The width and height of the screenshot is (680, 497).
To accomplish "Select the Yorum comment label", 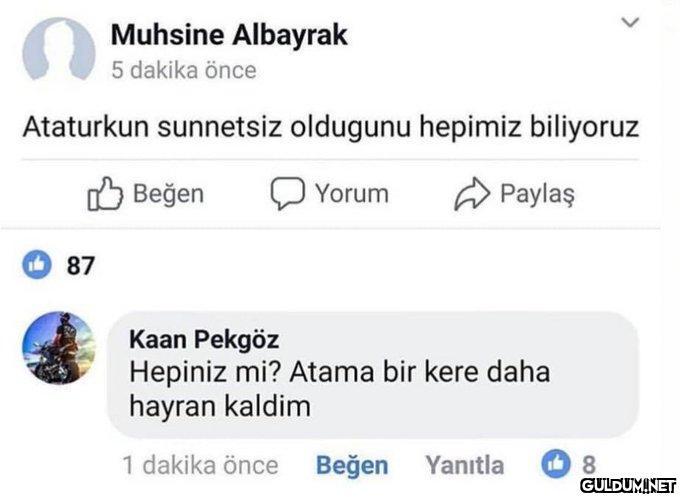I will pyautogui.click(x=352, y=193).
